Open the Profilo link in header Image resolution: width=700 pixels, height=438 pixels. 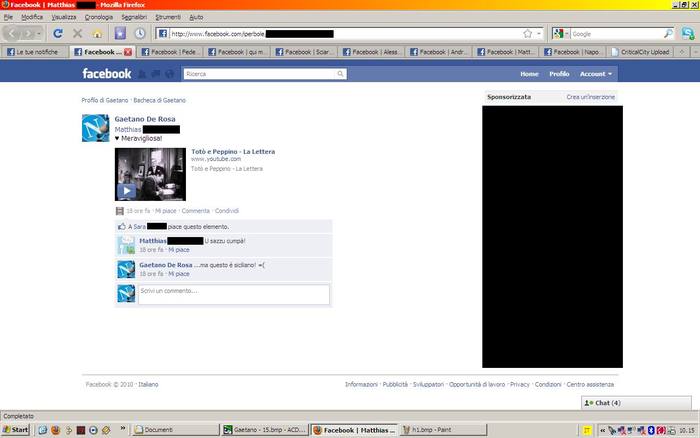click(559, 74)
